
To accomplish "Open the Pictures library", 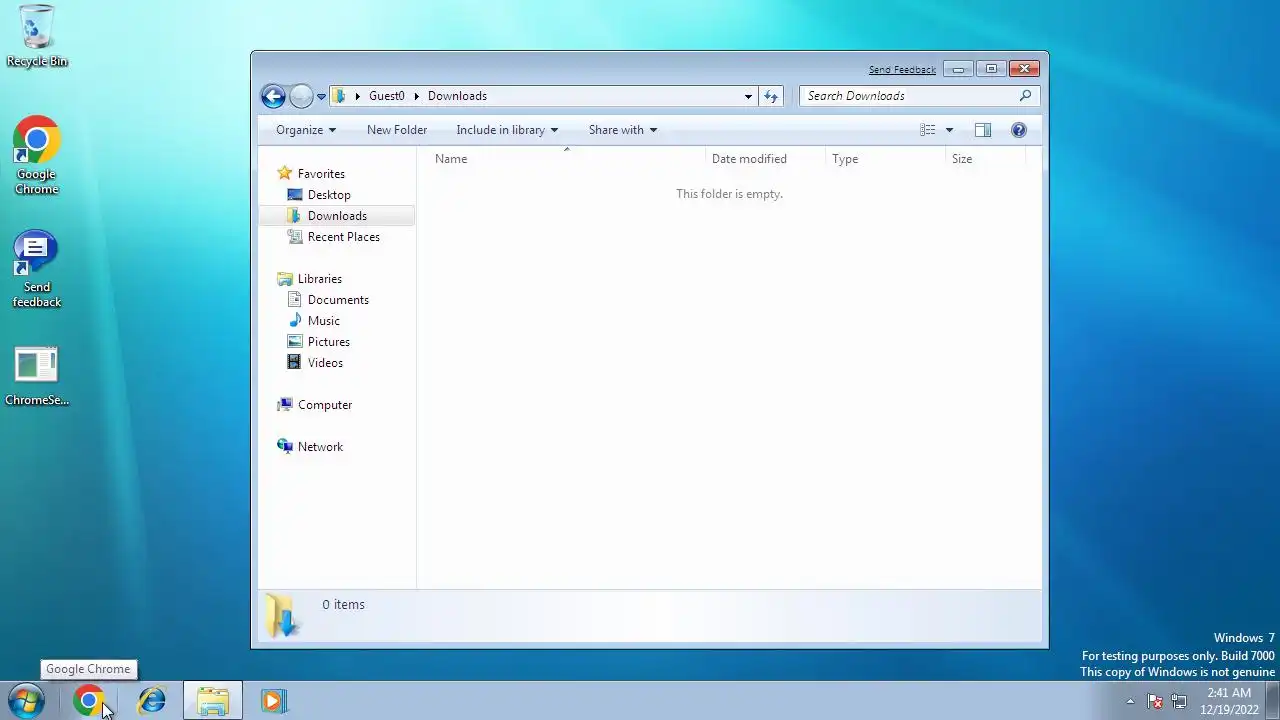I will pos(329,342).
